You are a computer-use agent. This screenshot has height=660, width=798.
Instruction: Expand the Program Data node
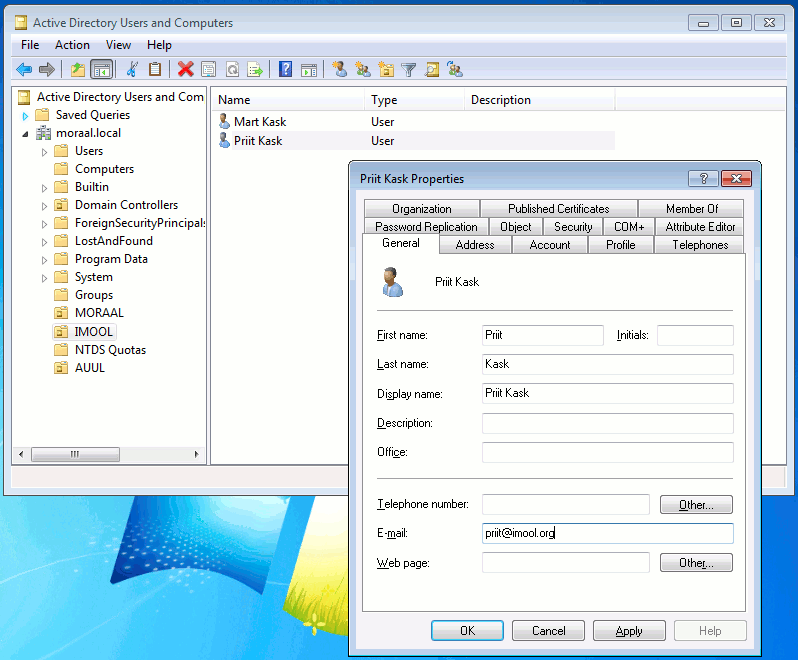[44, 260]
